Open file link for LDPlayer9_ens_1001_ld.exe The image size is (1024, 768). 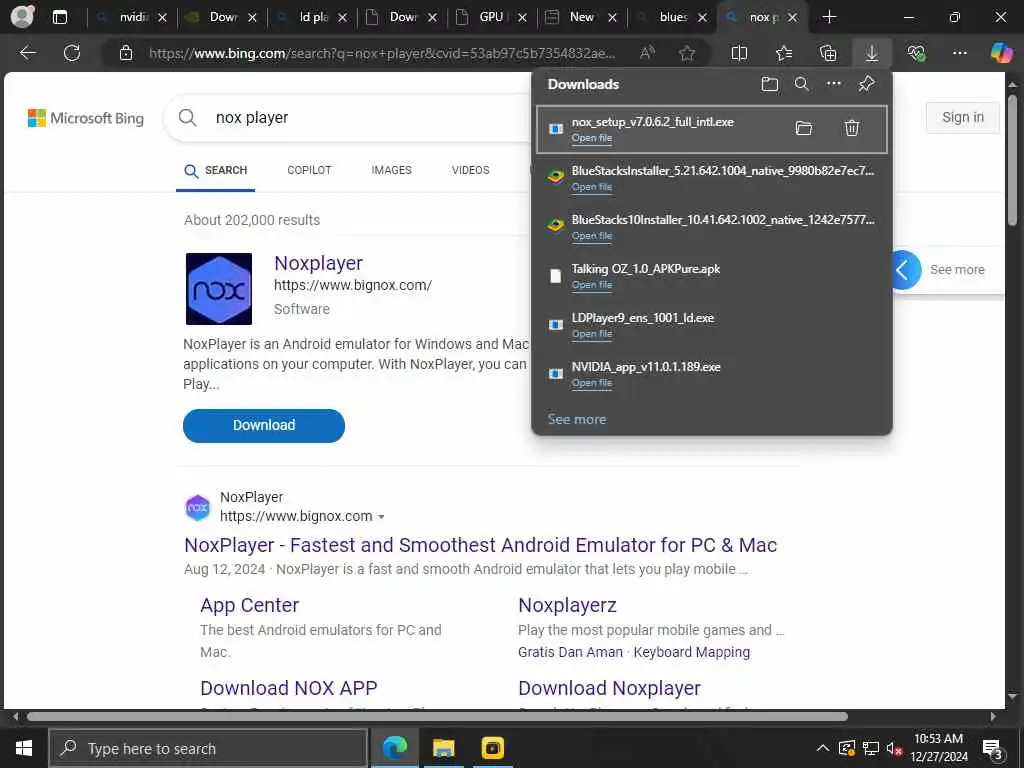pyautogui.click(x=592, y=334)
